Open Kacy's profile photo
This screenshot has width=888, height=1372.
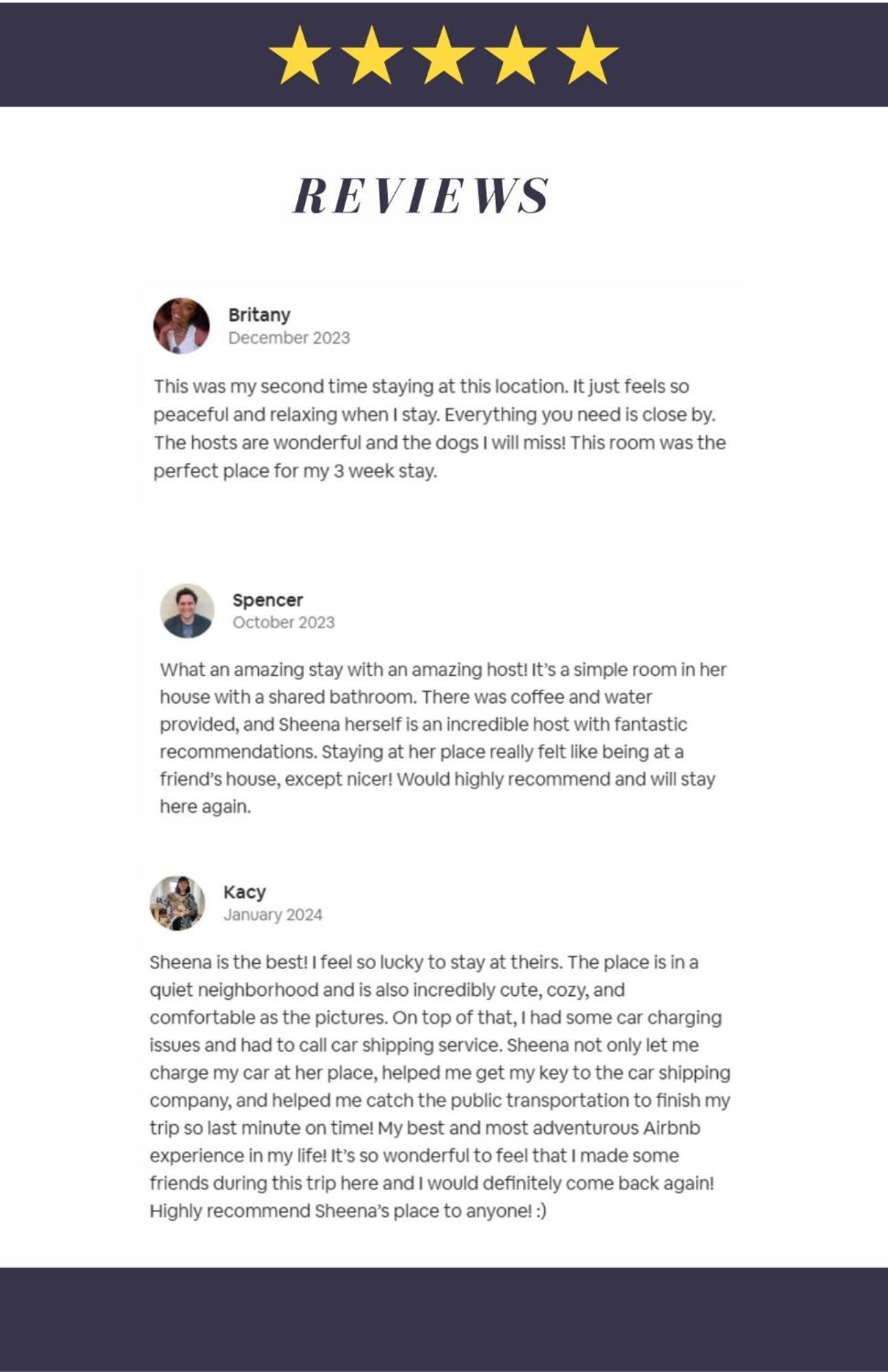[178, 903]
